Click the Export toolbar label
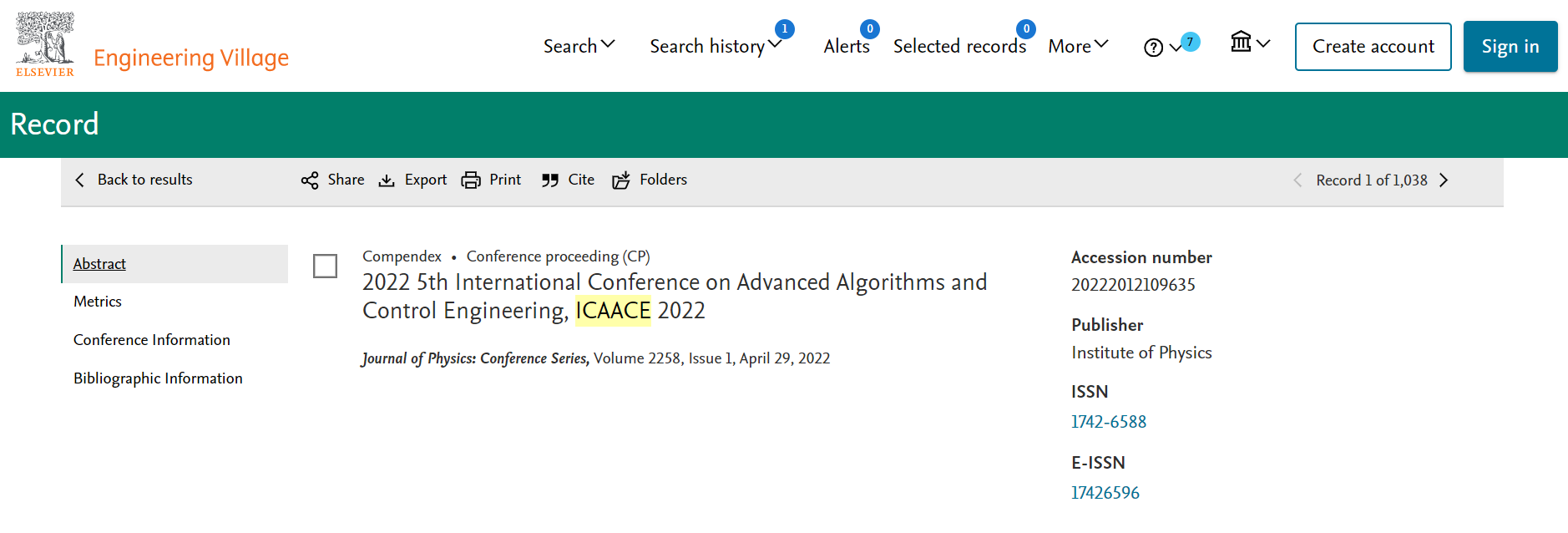 pyautogui.click(x=426, y=180)
